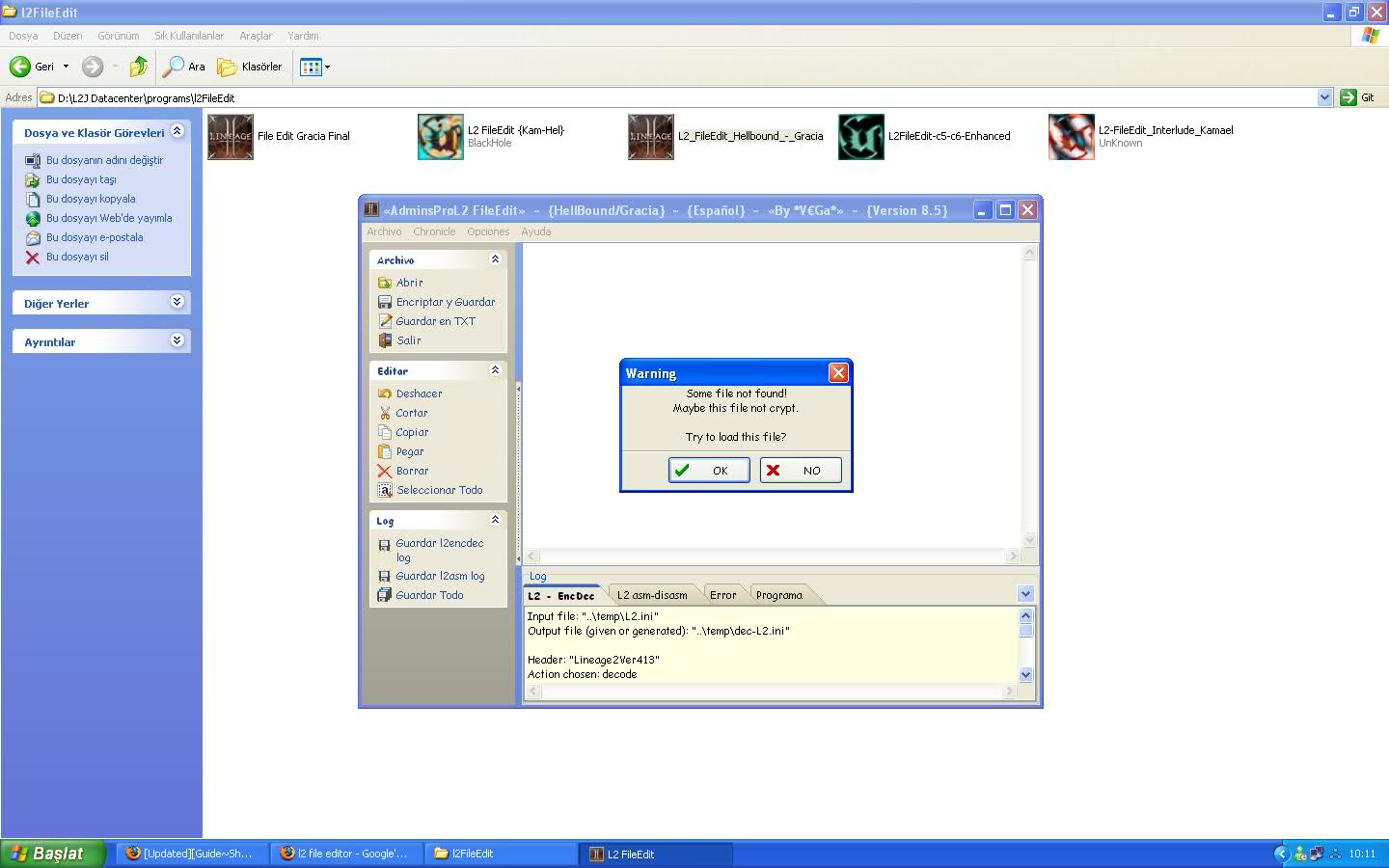The image size is (1389, 868).
Task: Click the Guardar l2encdec log icon
Action: pyautogui.click(x=385, y=544)
